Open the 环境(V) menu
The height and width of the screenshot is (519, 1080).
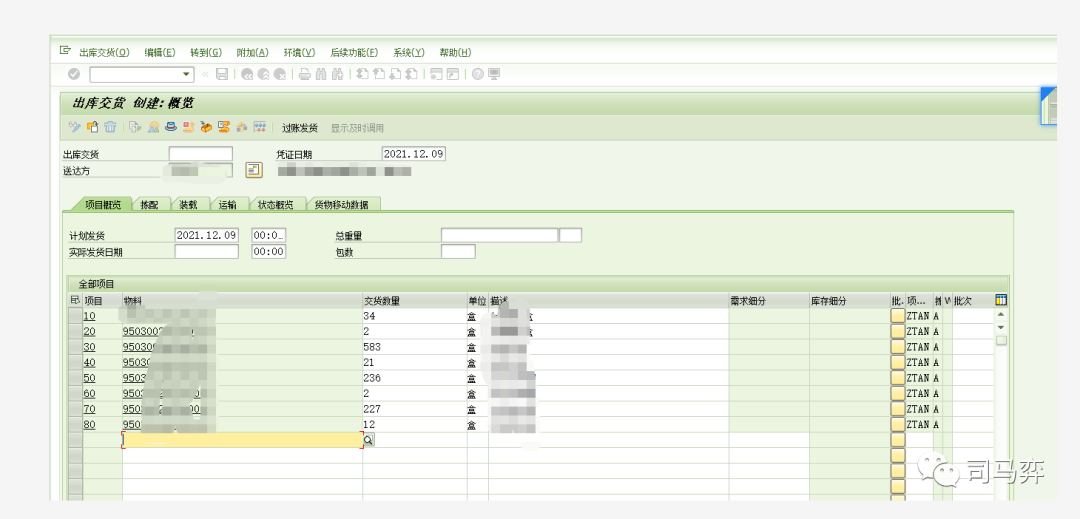pos(299,52)
